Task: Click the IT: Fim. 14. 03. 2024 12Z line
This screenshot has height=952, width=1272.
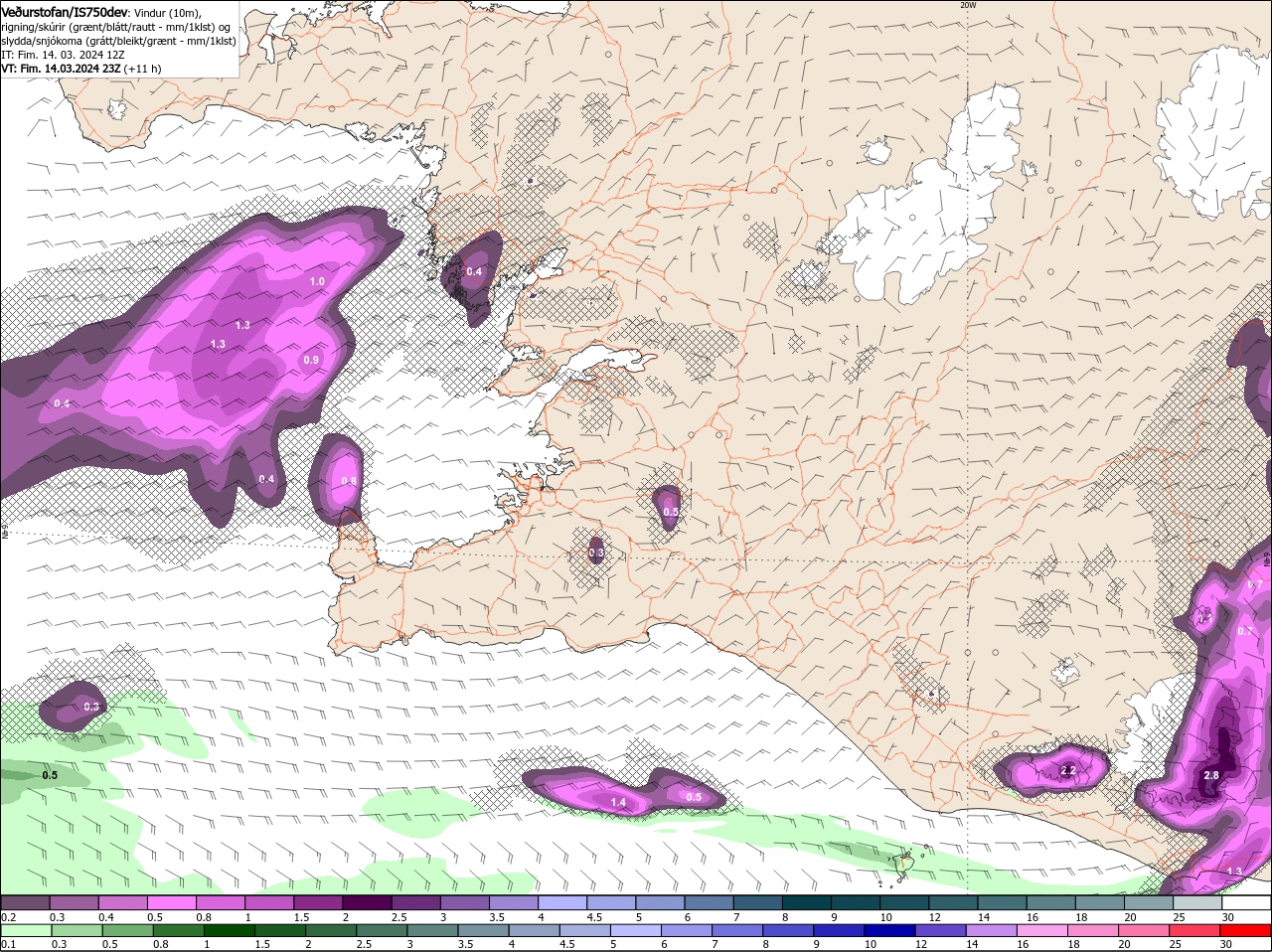Action: point(63,55)
